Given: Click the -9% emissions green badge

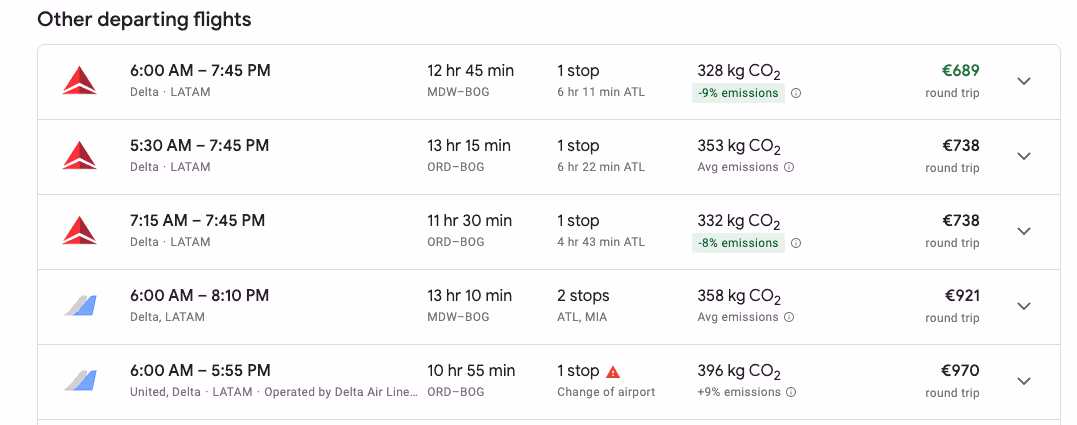Looking at the screenshot, I should point(738,93).
